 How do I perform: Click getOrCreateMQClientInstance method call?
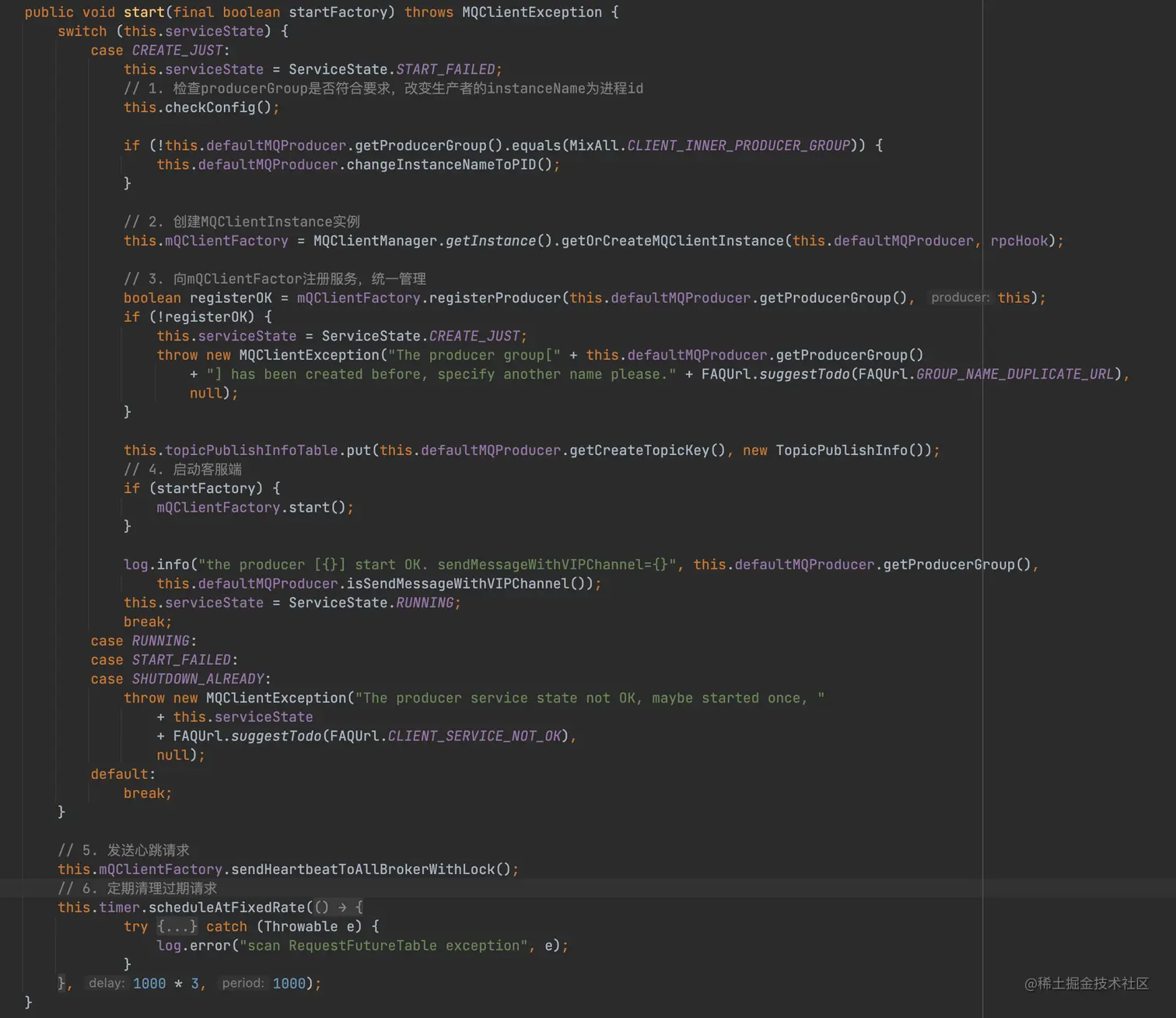pos(673,241)
